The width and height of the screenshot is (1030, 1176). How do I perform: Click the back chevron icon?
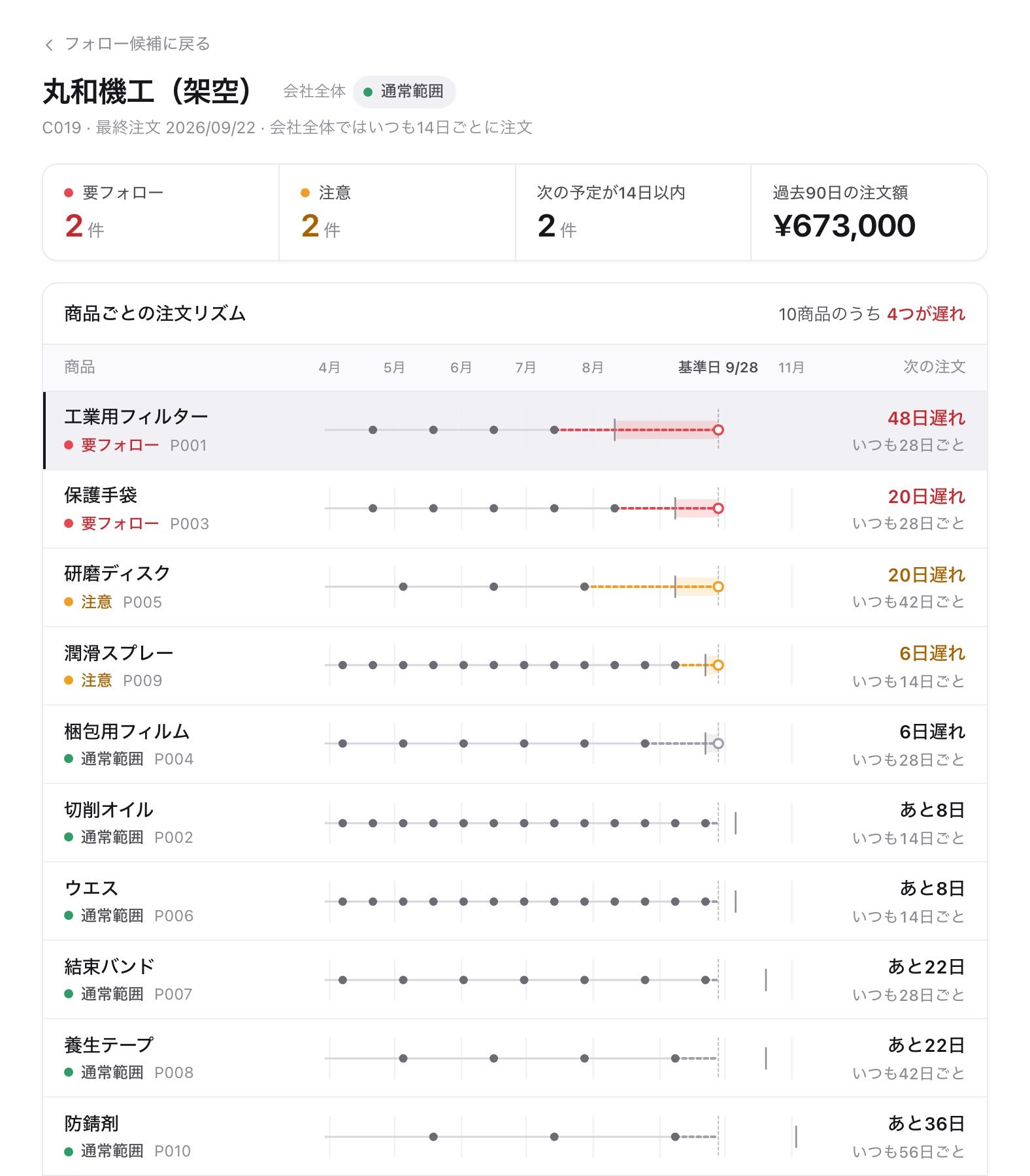click(x=49, y=44)
